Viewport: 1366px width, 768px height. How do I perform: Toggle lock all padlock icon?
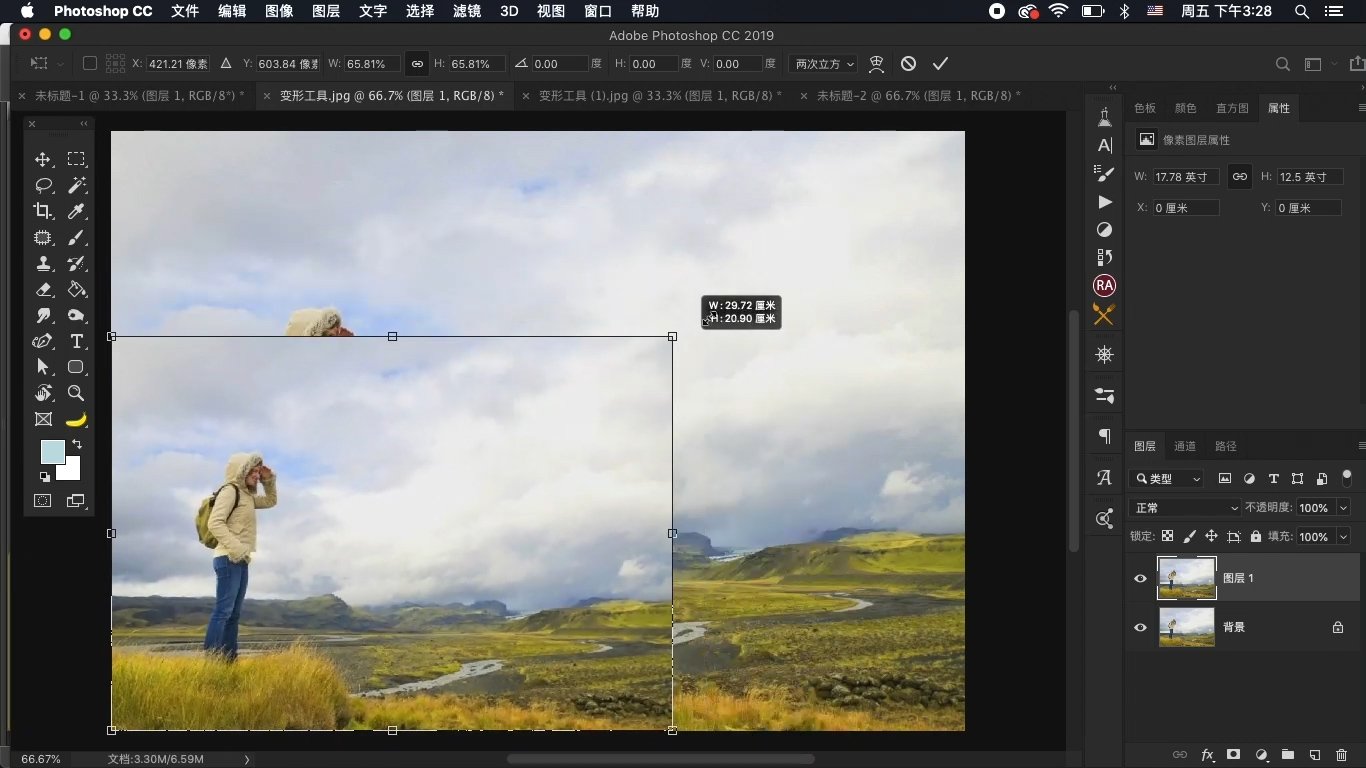pyautogui.click(x=1256, y=536)
